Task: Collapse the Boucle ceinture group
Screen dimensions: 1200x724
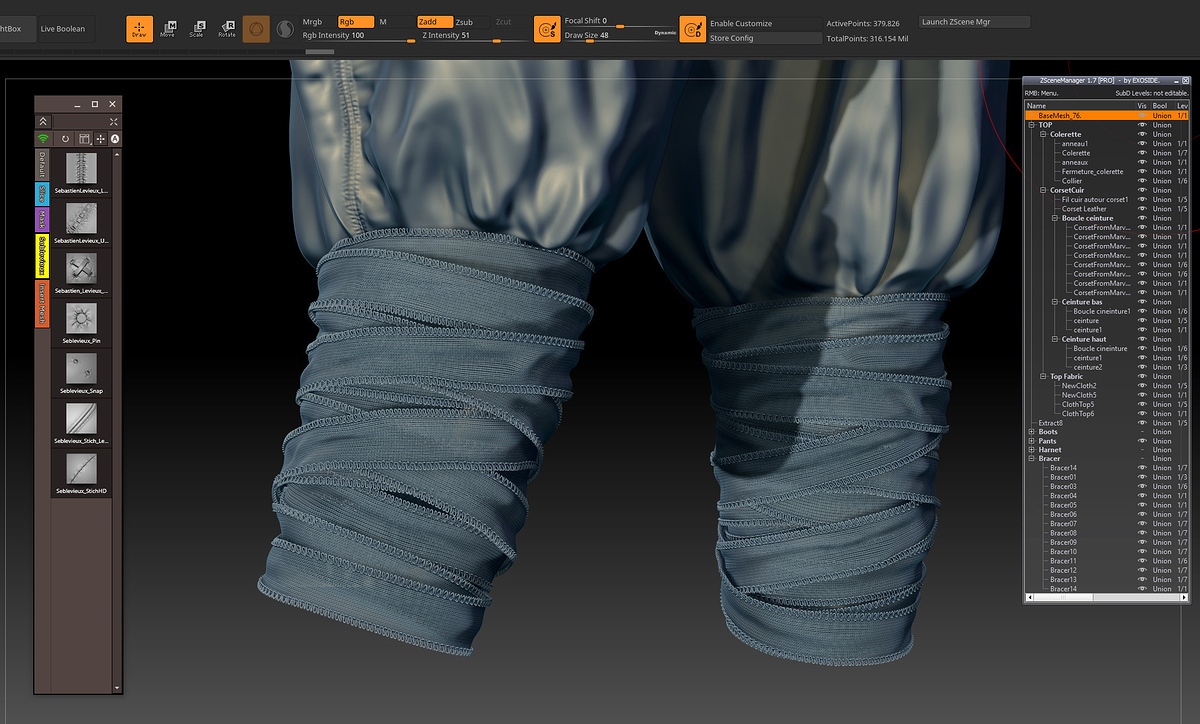Action: point(1055,218)
